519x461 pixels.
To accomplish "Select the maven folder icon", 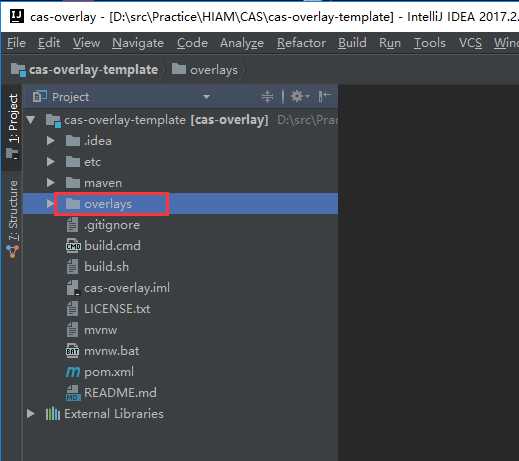I will [73, 183].
